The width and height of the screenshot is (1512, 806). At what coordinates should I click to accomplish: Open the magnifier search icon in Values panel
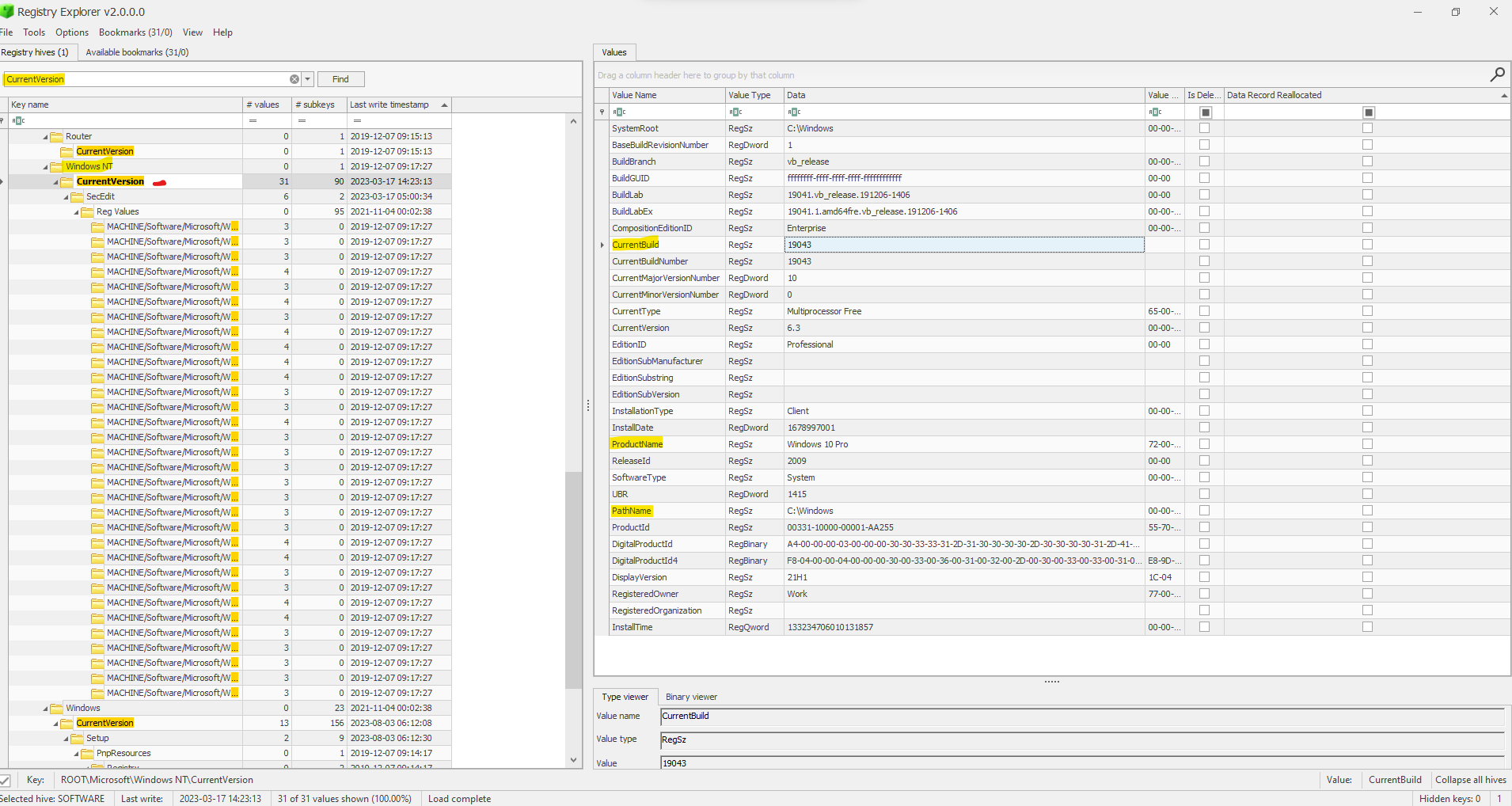1497,74
